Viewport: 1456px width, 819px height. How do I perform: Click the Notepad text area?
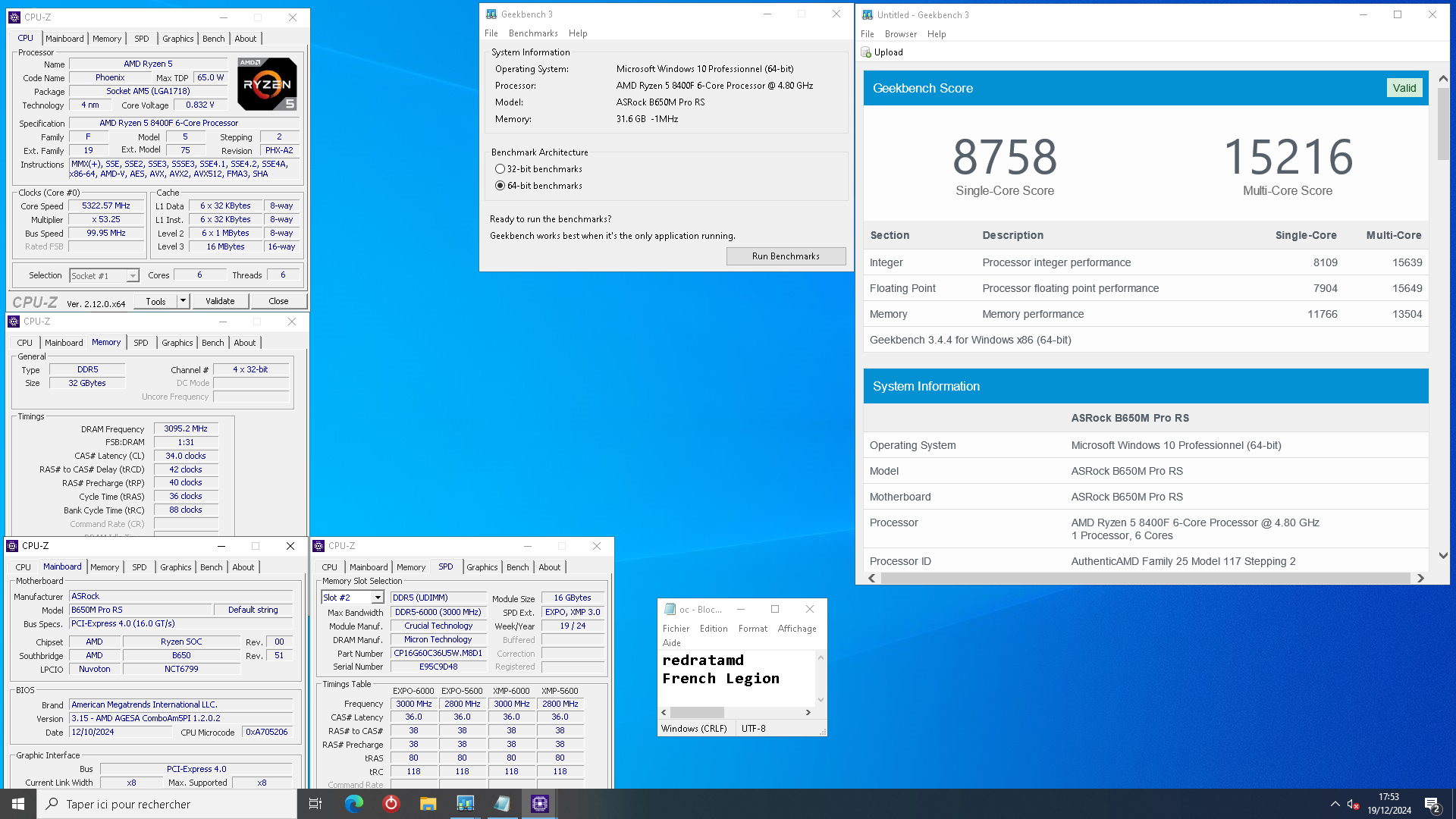736,678
